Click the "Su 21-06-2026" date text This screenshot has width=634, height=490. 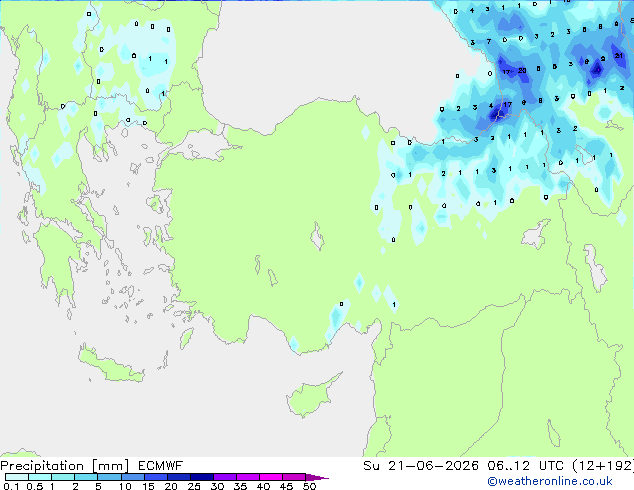[421, 466]
